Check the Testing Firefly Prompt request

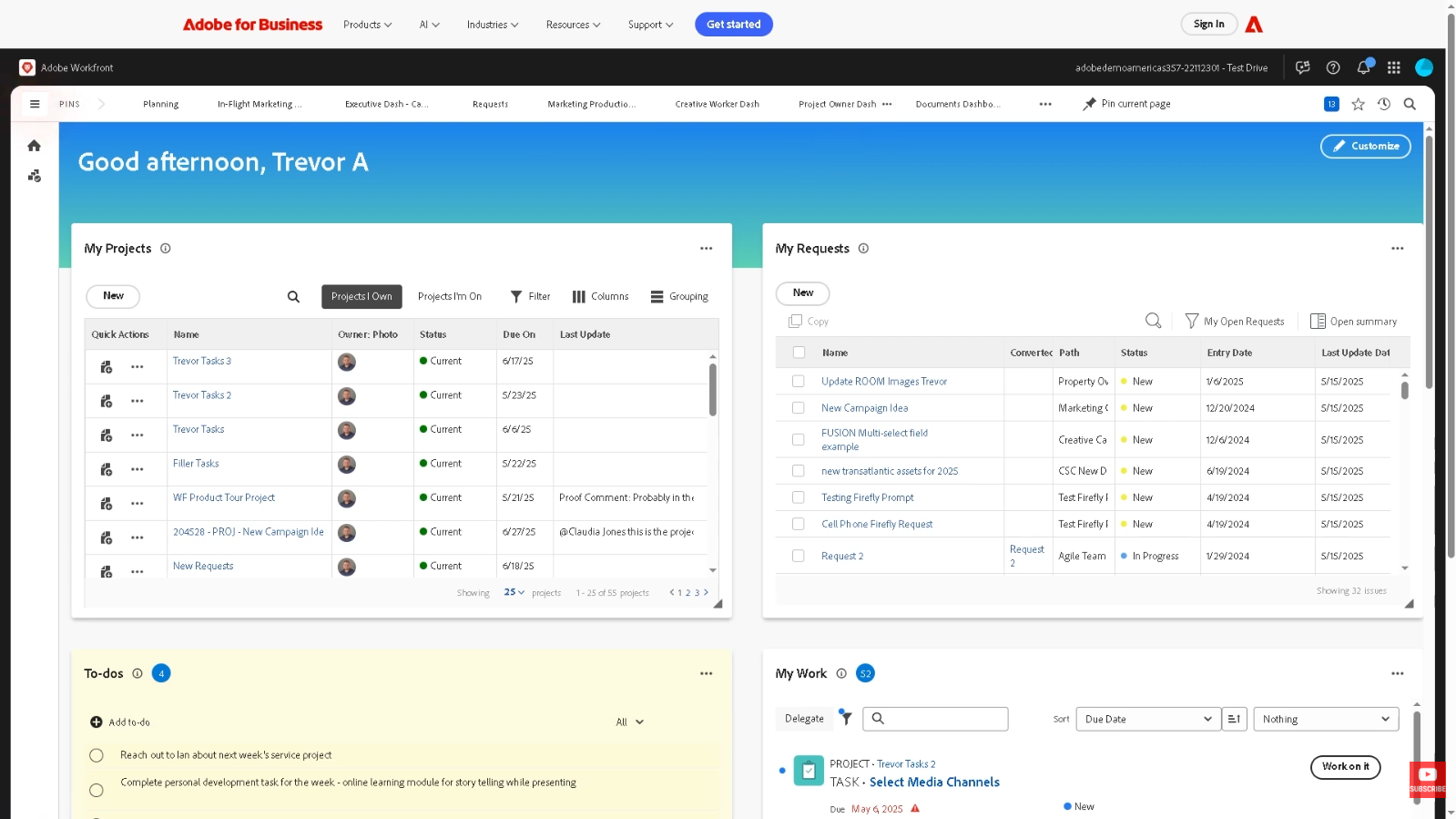coord(799,497)
